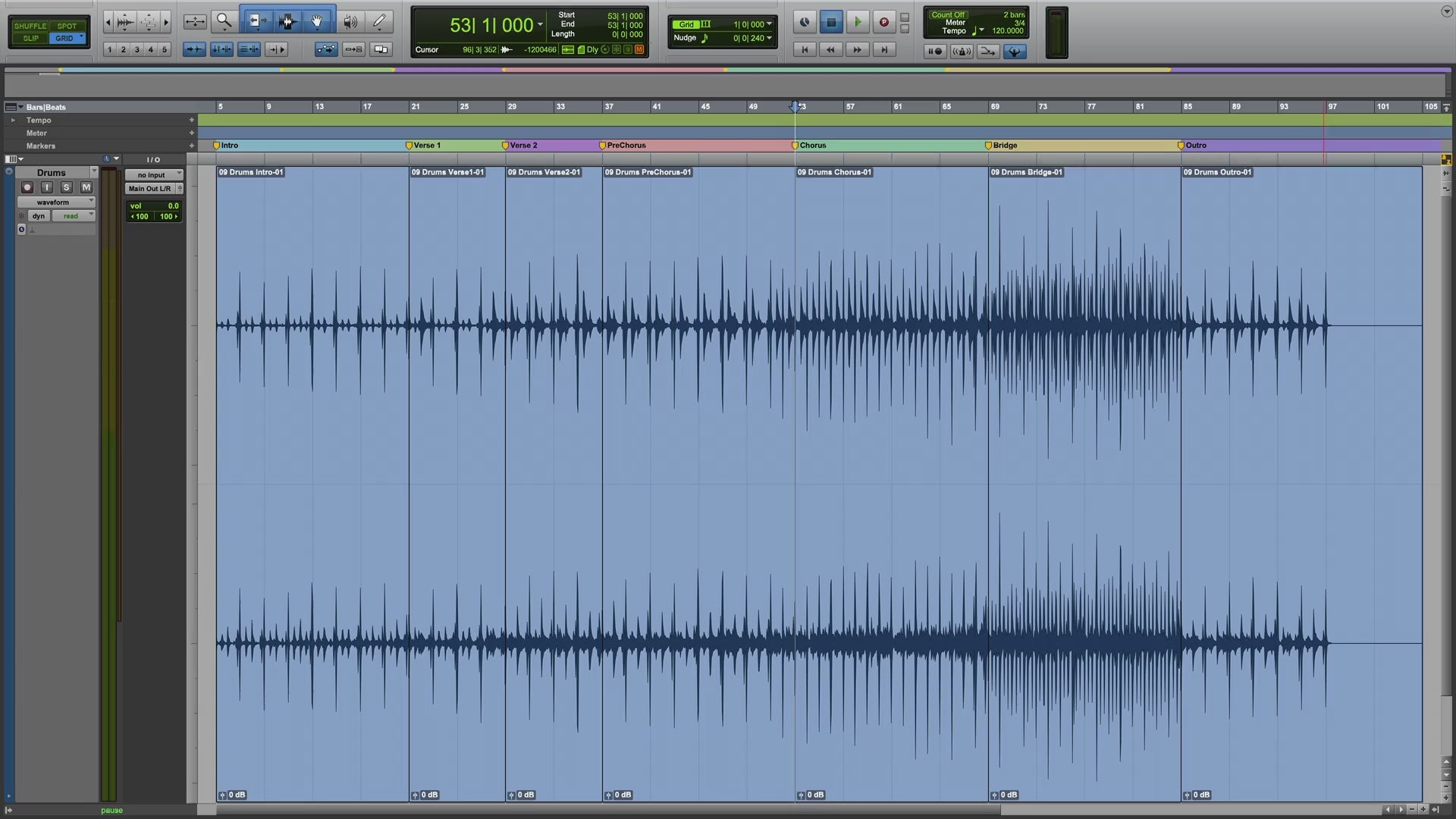Enable Spot edit mode
1456x819 pixels.
67,26
